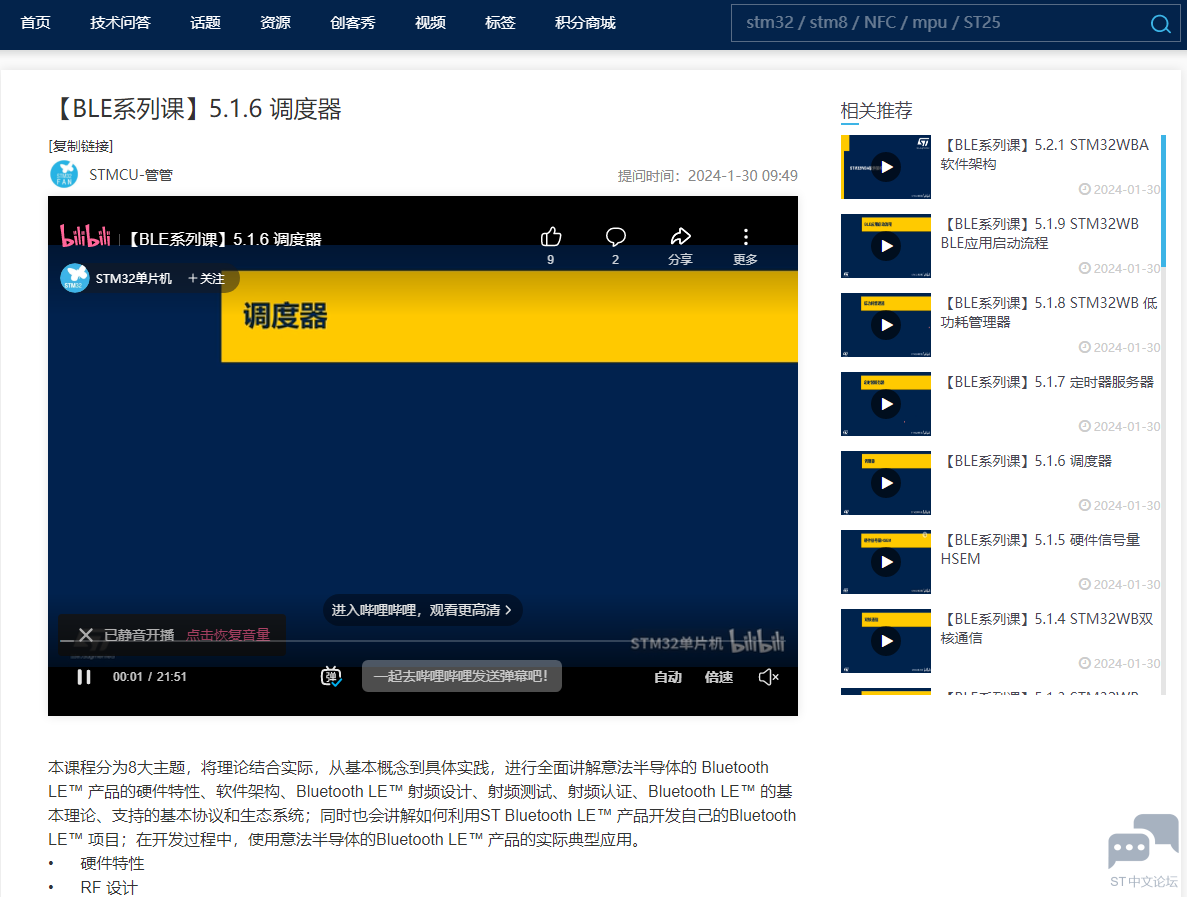The image size is (1187, 897).
Task: Pause the video playback
Action: (x=84, y=677)
